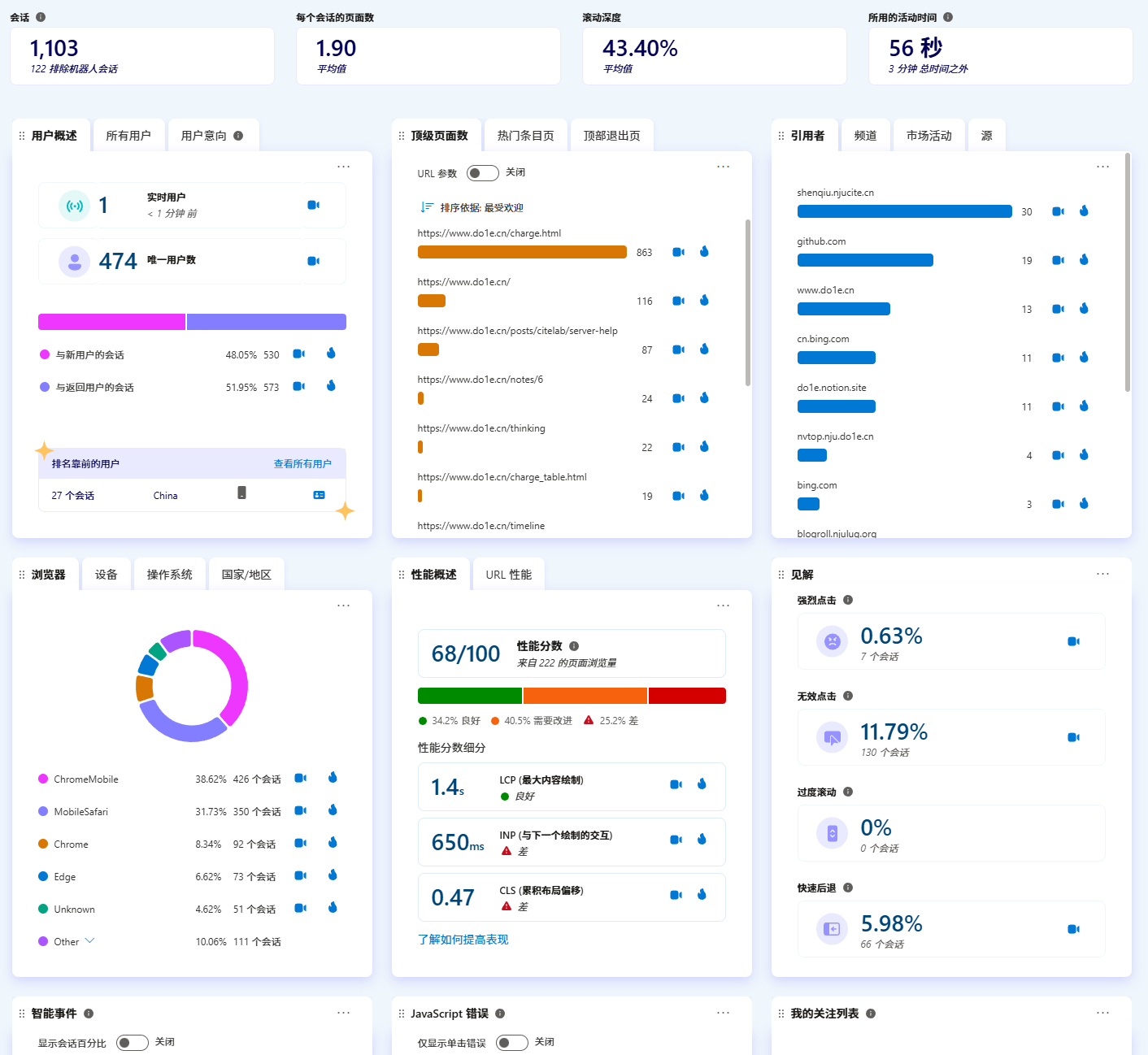Open the user overview card's more options menu
The width and height of the screenshot is (1148, 1055).
pyautogui.click(x=344, y=167)
